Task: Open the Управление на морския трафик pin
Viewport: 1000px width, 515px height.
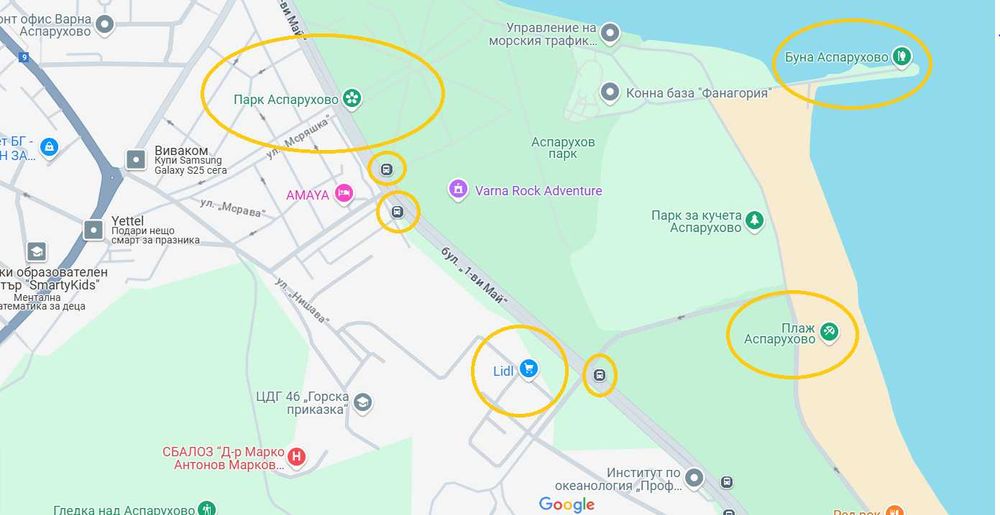Action: tap(610, 33)
